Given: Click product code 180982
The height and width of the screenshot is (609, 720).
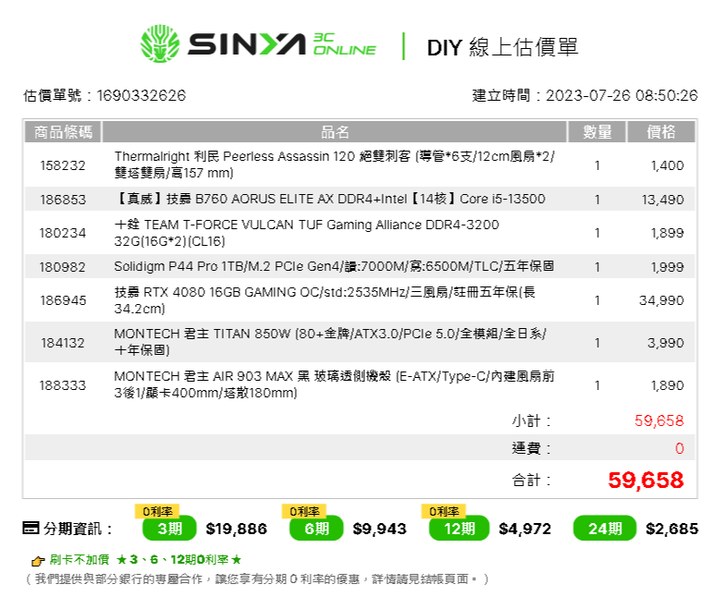Looking at the screenshot, I should pyautogui.click(x=62, y=267).
